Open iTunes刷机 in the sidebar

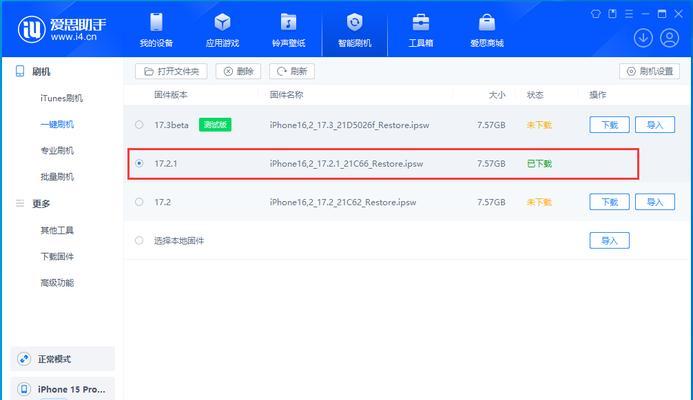click(x=61, y=98)
